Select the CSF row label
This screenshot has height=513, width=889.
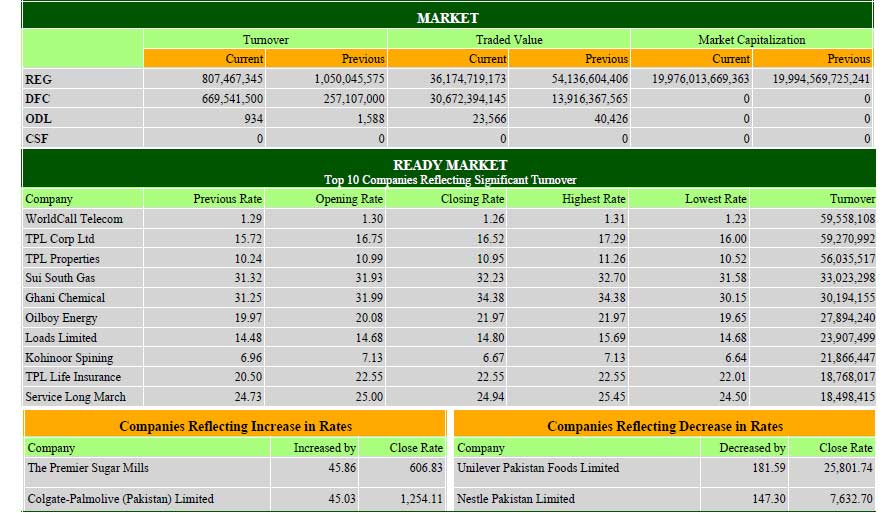(x=36, y=138)
